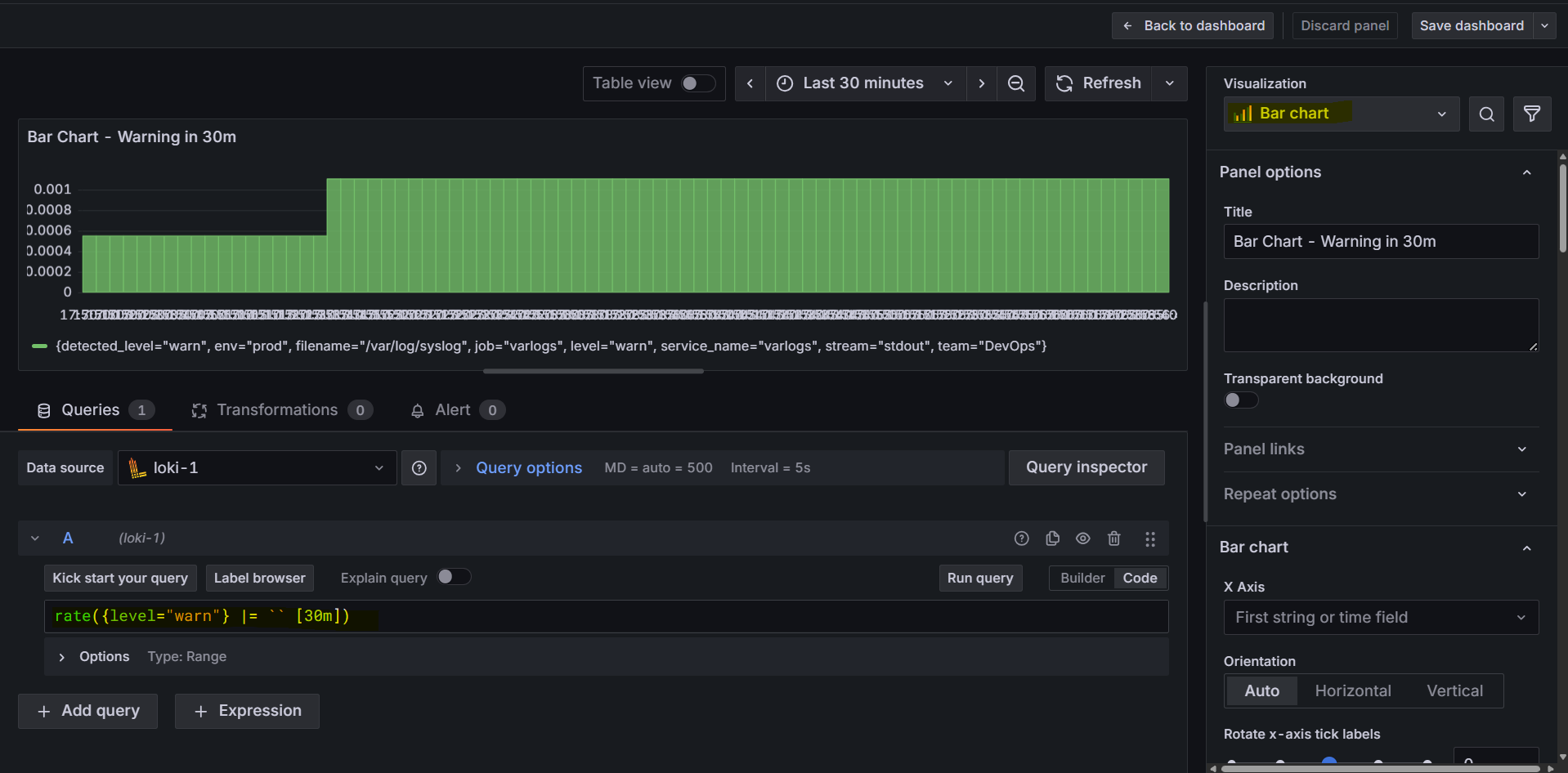
Task: Open the data source help icon
Action: pos(419,468)
